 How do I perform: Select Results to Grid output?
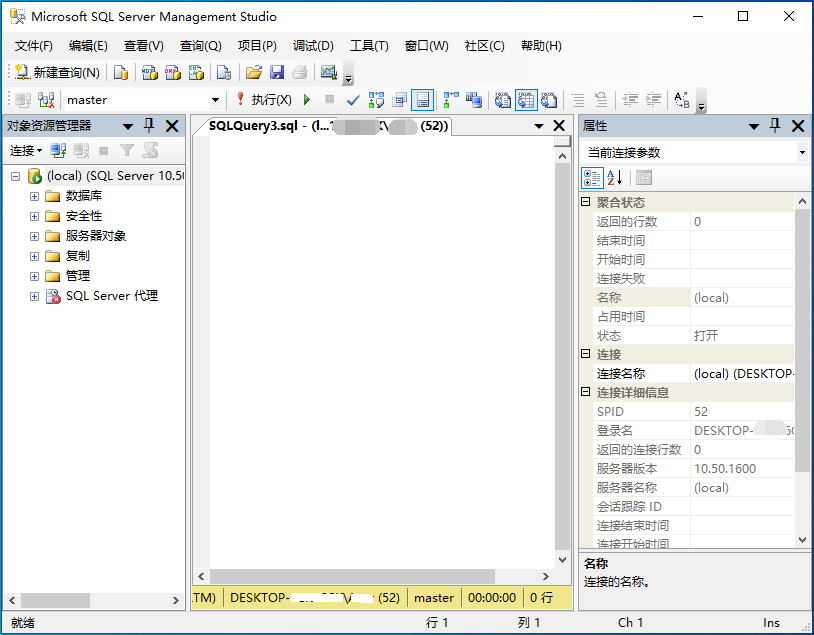(526, 100)
